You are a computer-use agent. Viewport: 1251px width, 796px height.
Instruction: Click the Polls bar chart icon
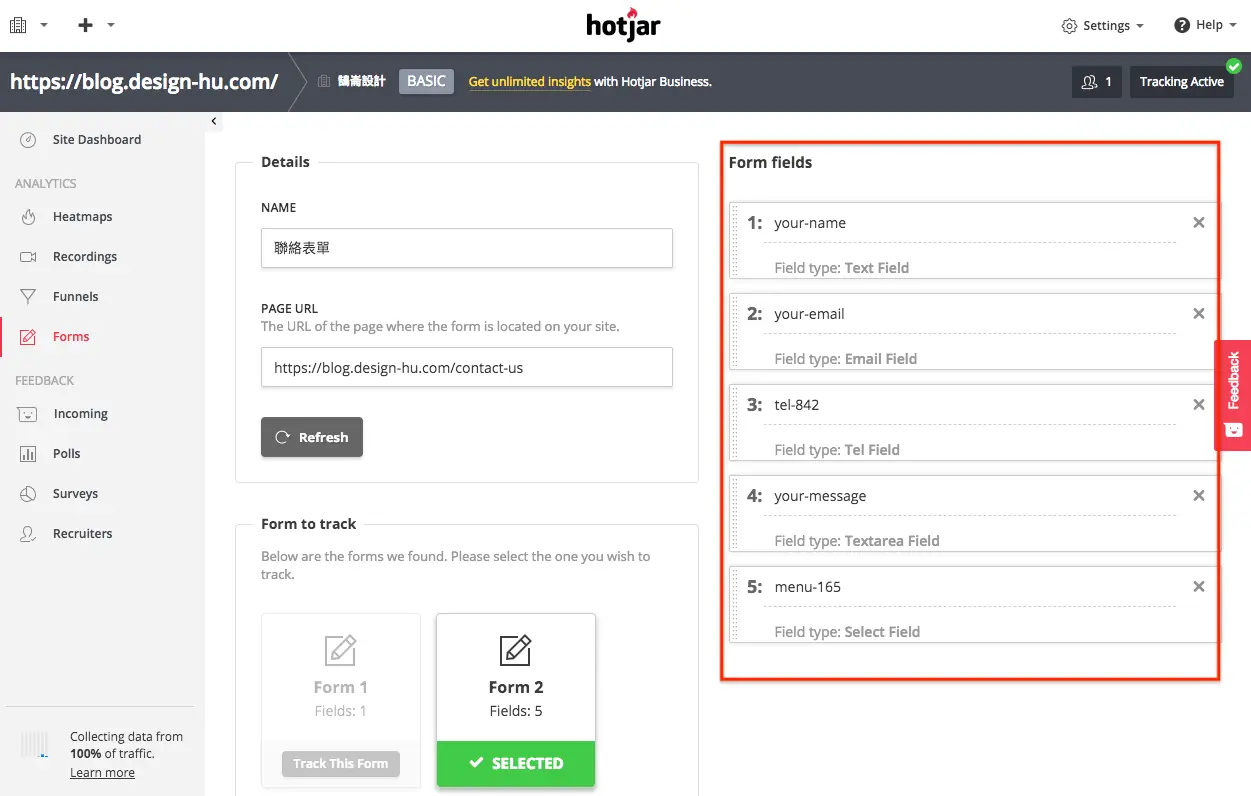point(29,454)
